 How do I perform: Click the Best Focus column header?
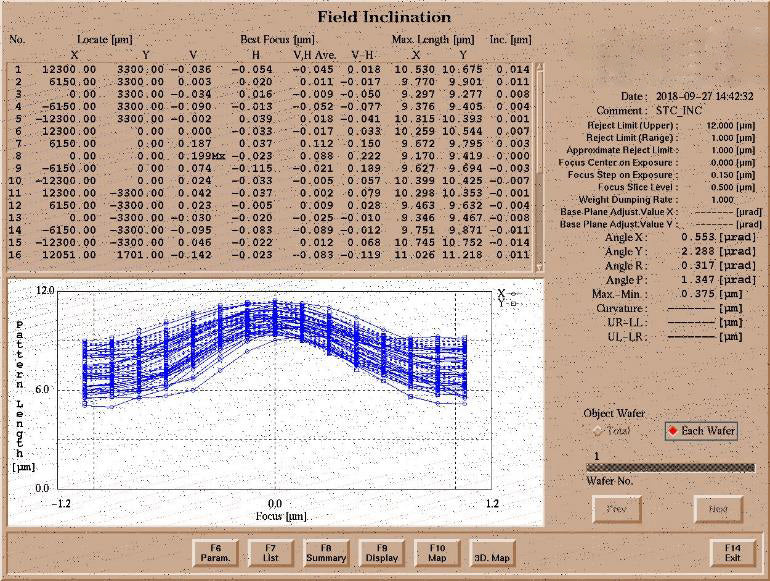point(277,40)
